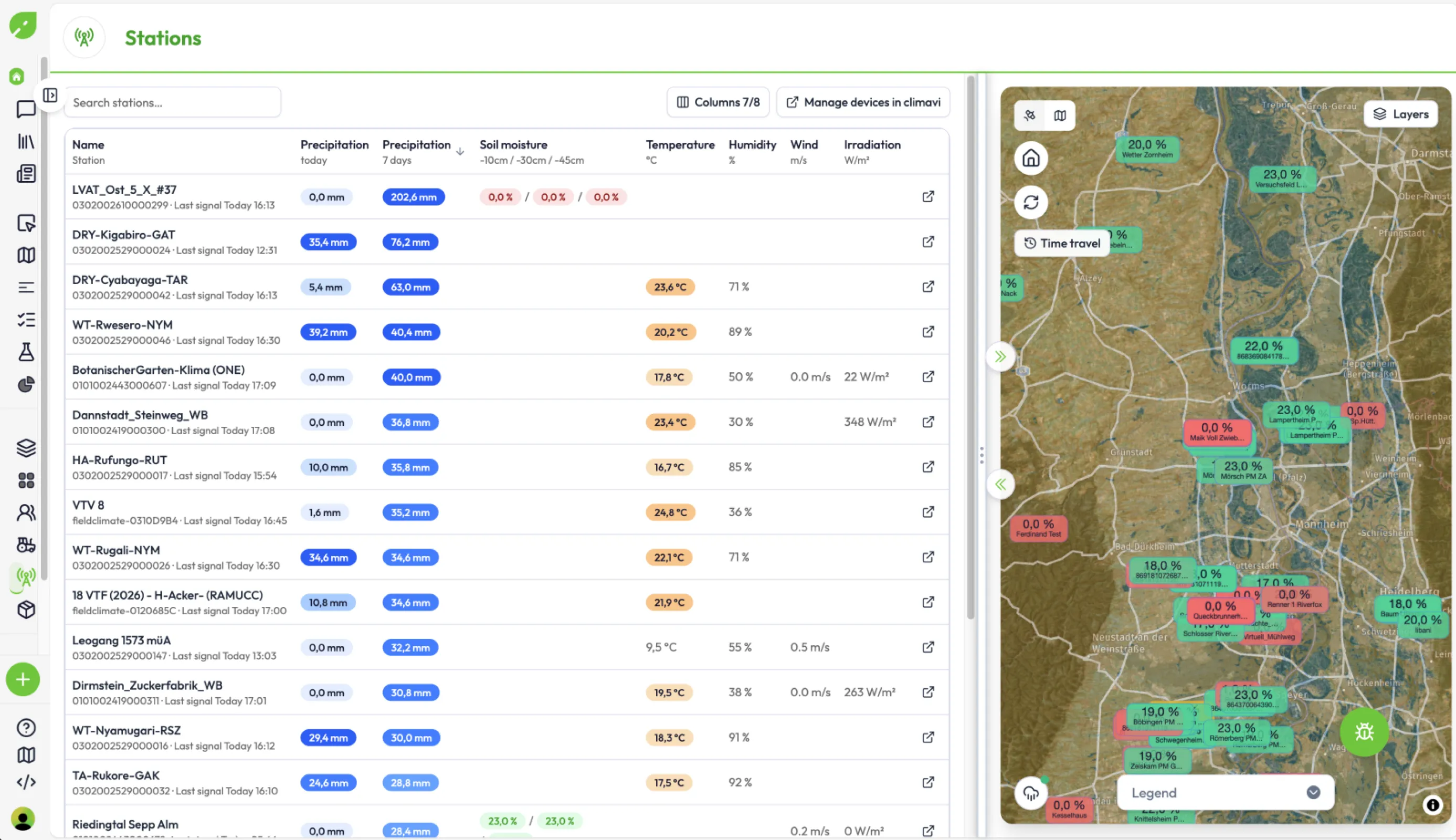Open the flask lab icon in sidebar

pyautogui.click(x=26, y=352)
